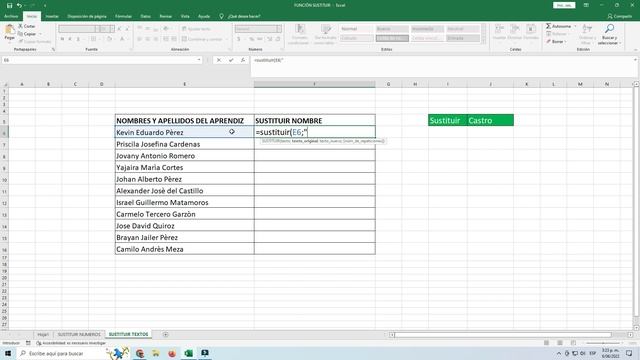Select cell Kevin Eduardo Pèrez
640x360 pixels.
(x=184, y=132)
